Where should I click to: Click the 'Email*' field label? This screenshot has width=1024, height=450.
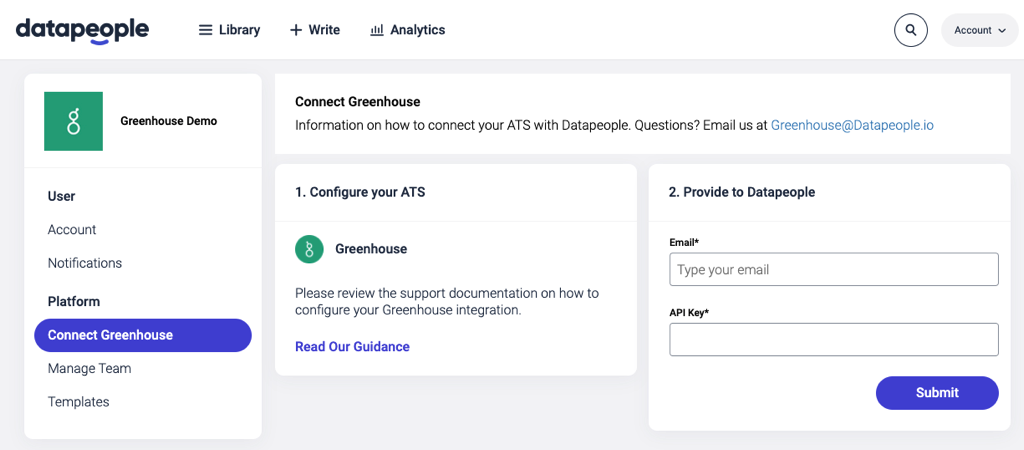[684, 242]
